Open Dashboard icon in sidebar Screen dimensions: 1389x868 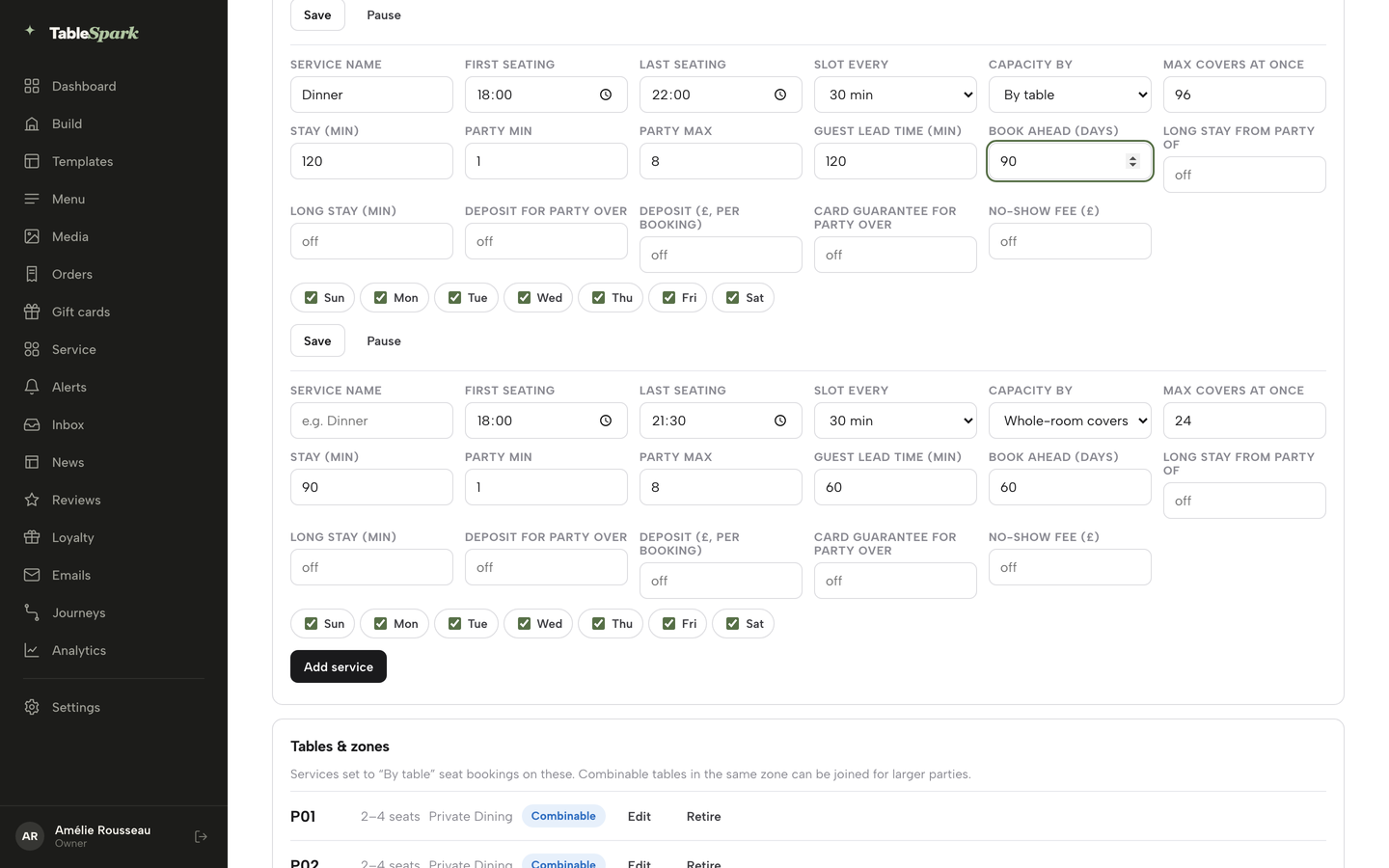pyautogui.click(x=32, y=86)
